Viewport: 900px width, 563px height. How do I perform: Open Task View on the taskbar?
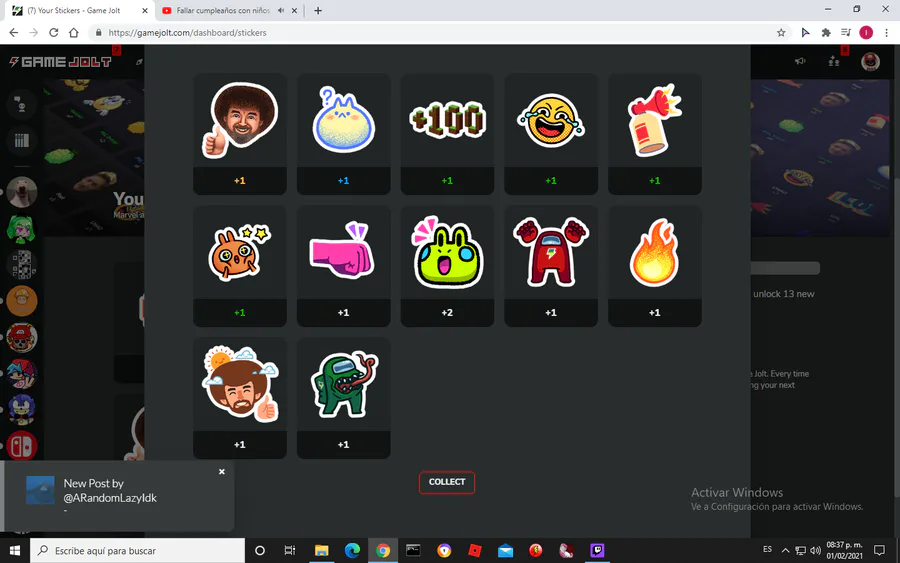pos(290,550)
